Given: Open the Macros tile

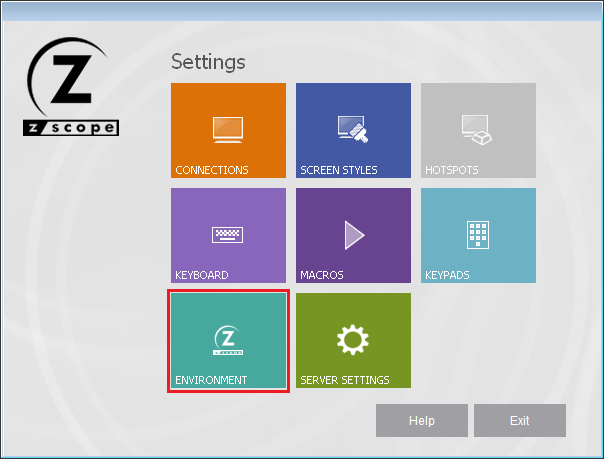Looking at the screenshot, I should pos(353,235).
